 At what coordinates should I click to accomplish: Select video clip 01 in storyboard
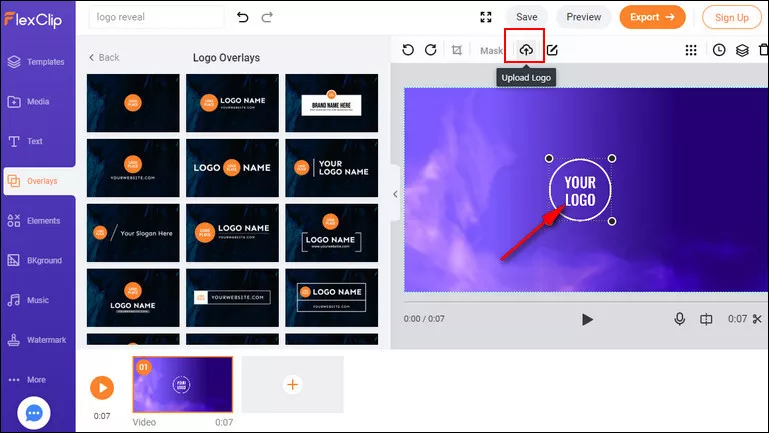[182, 384]
